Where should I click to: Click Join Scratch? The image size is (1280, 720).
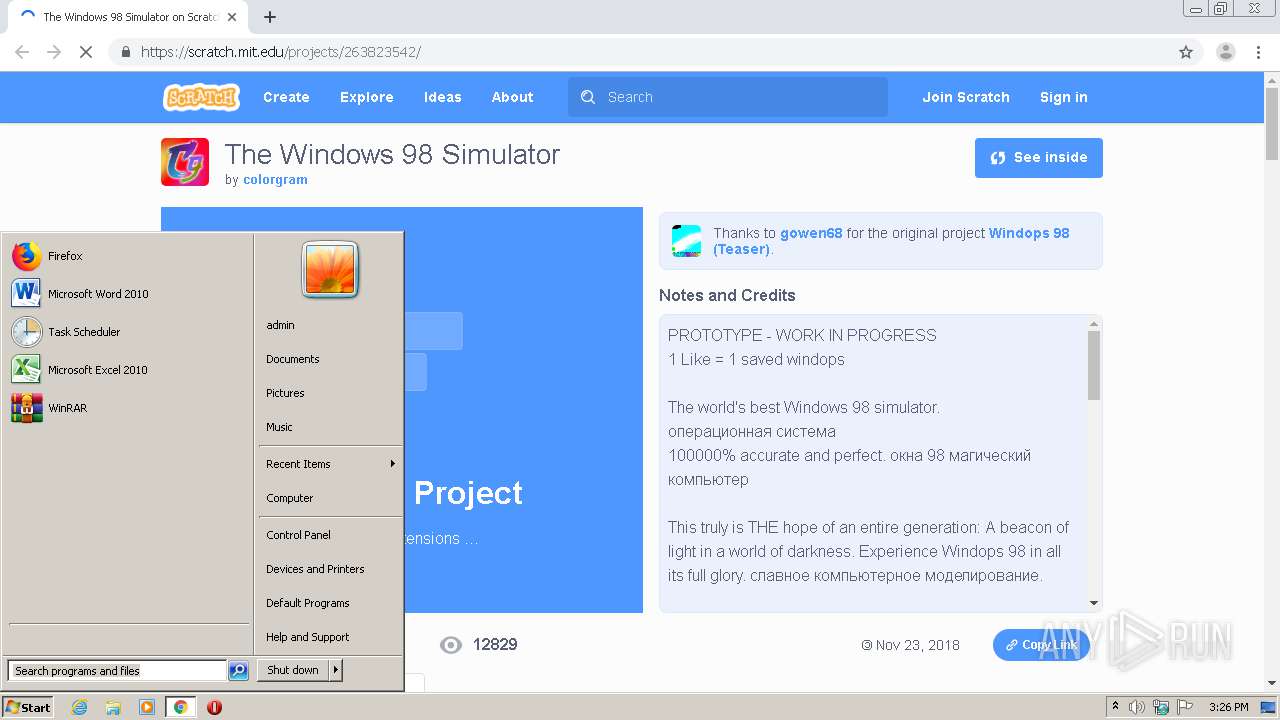[x=966, y=97]
